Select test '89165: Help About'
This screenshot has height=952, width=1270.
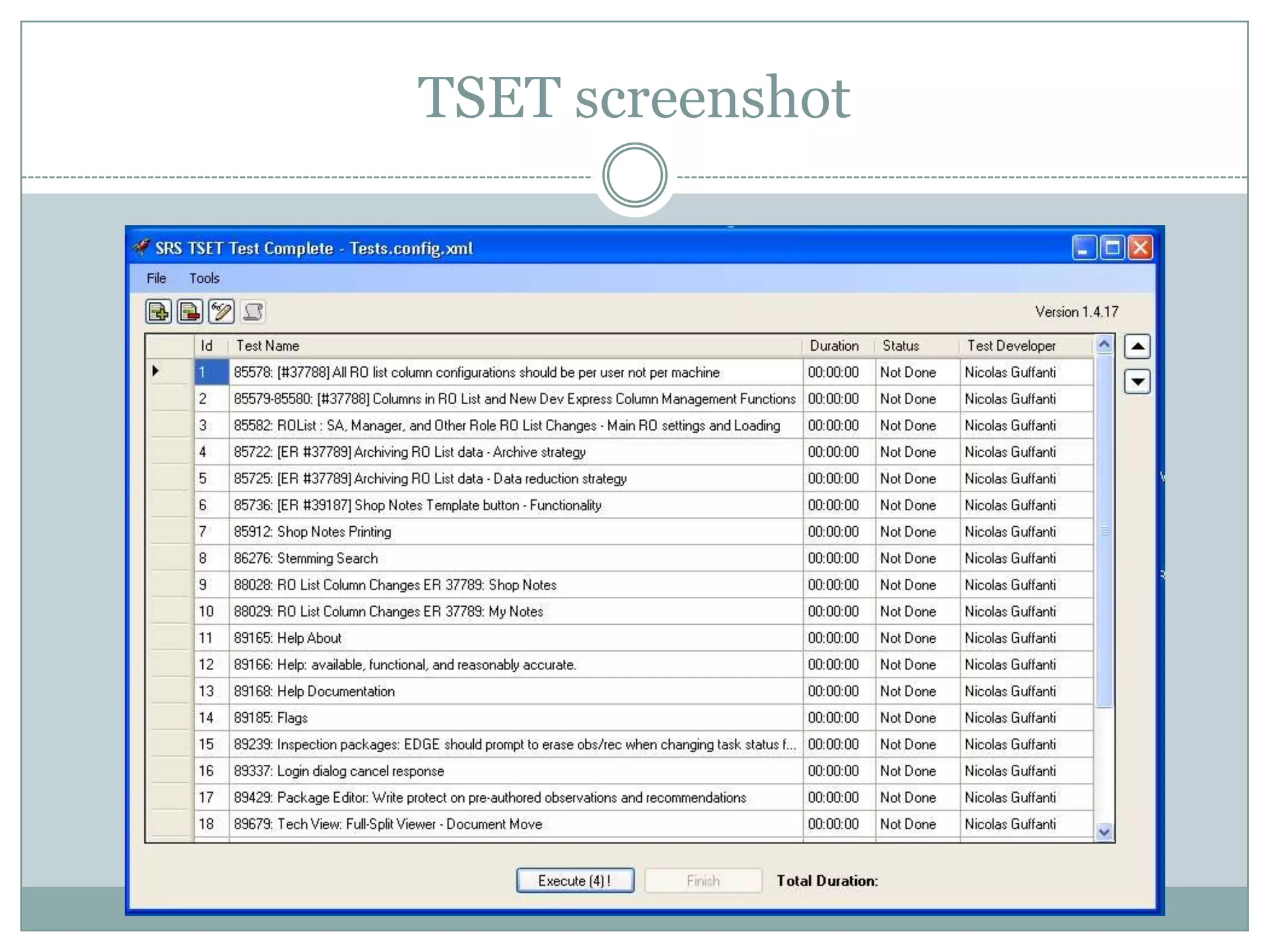tap(516, 638)
